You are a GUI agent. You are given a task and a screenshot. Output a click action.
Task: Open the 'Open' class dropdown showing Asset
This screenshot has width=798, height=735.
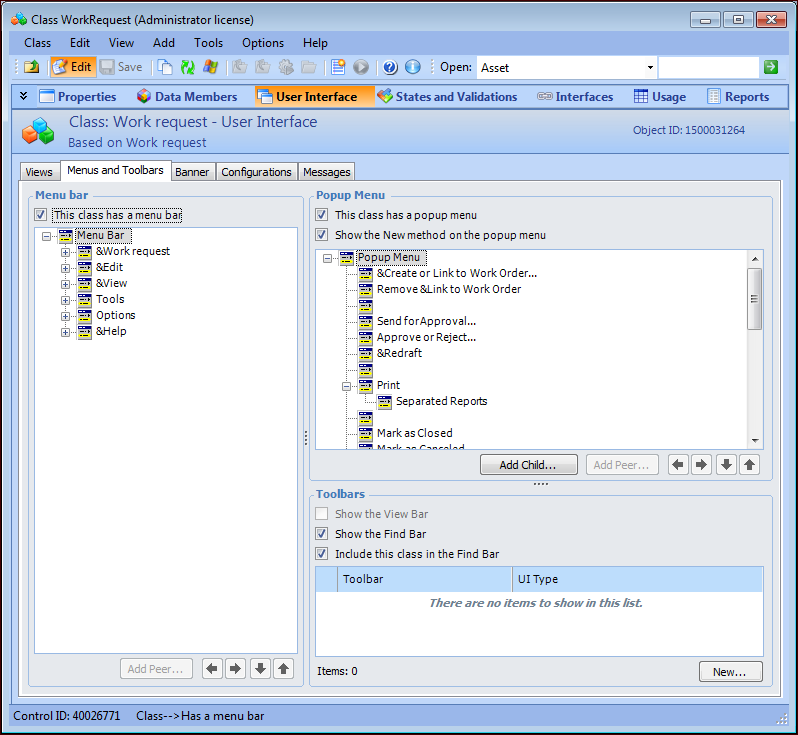[650, 68]
